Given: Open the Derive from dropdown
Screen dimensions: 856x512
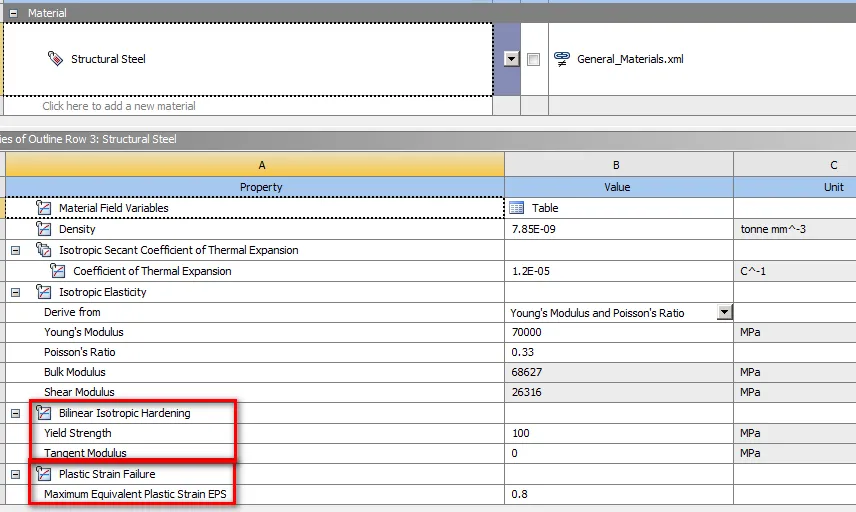Looking at the screenshot, I should (x=725, y=313).
